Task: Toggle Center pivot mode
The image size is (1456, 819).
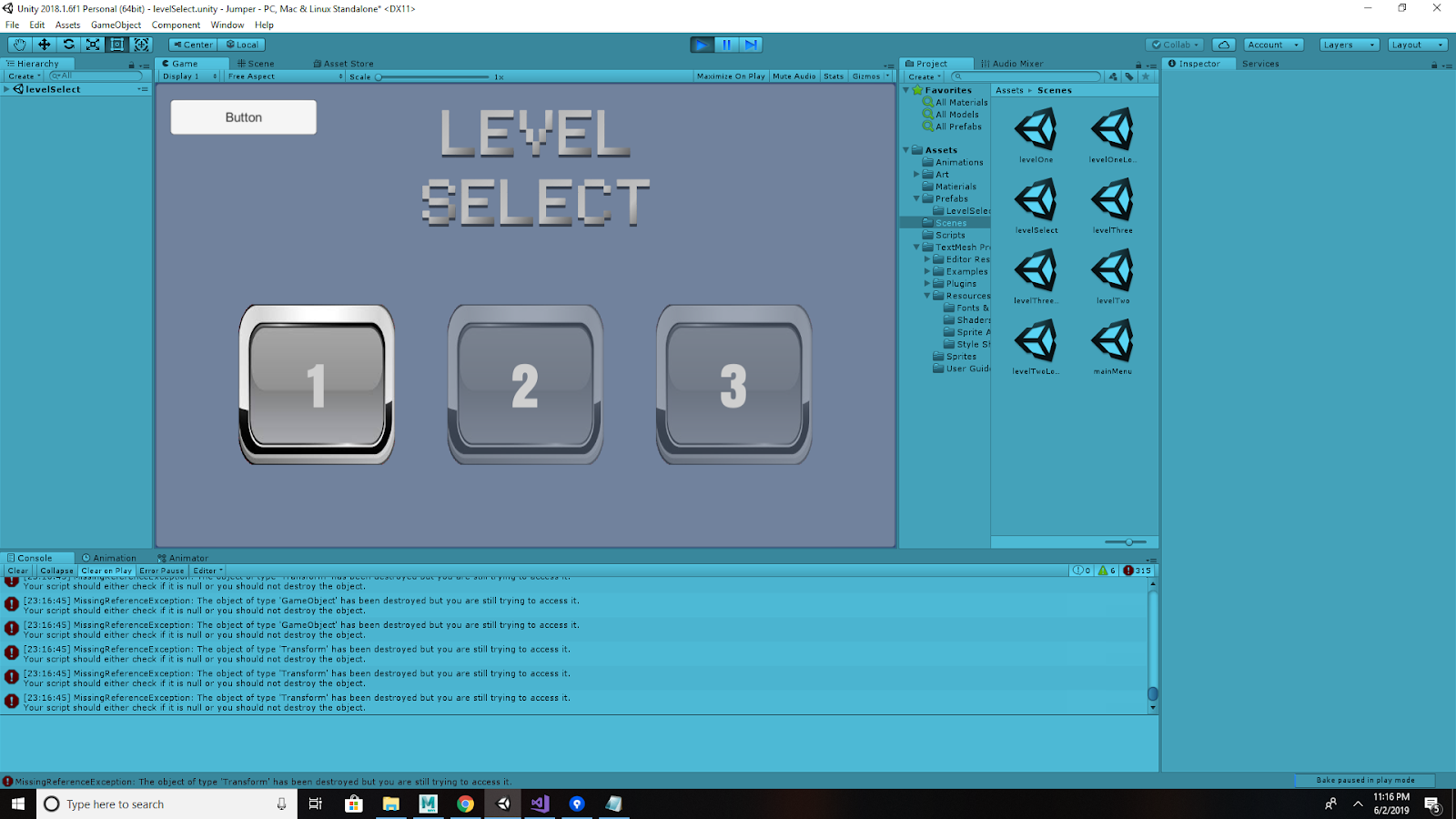Action: [193, 45]
